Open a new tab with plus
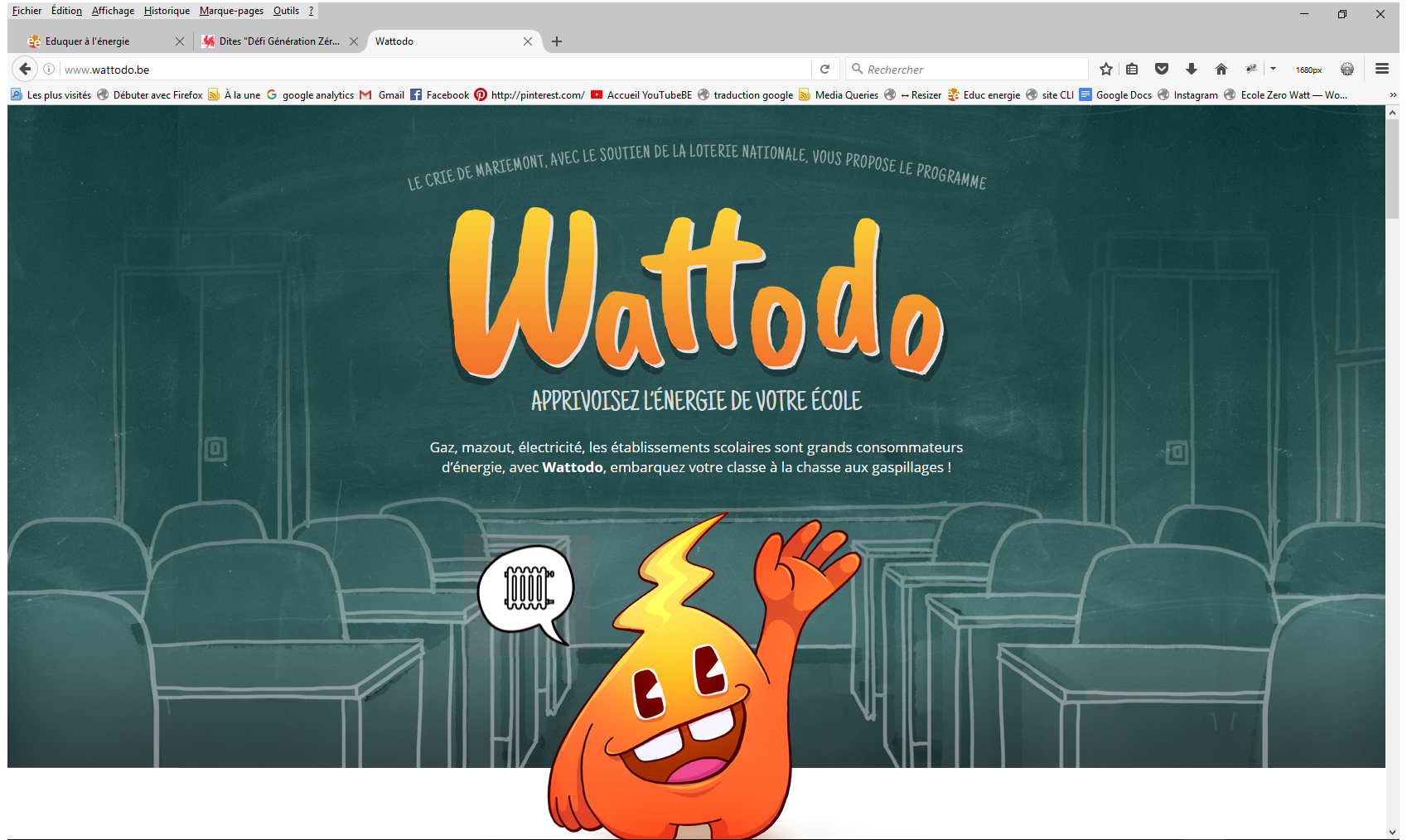The image size is (1407, 840). coord(557,41)
